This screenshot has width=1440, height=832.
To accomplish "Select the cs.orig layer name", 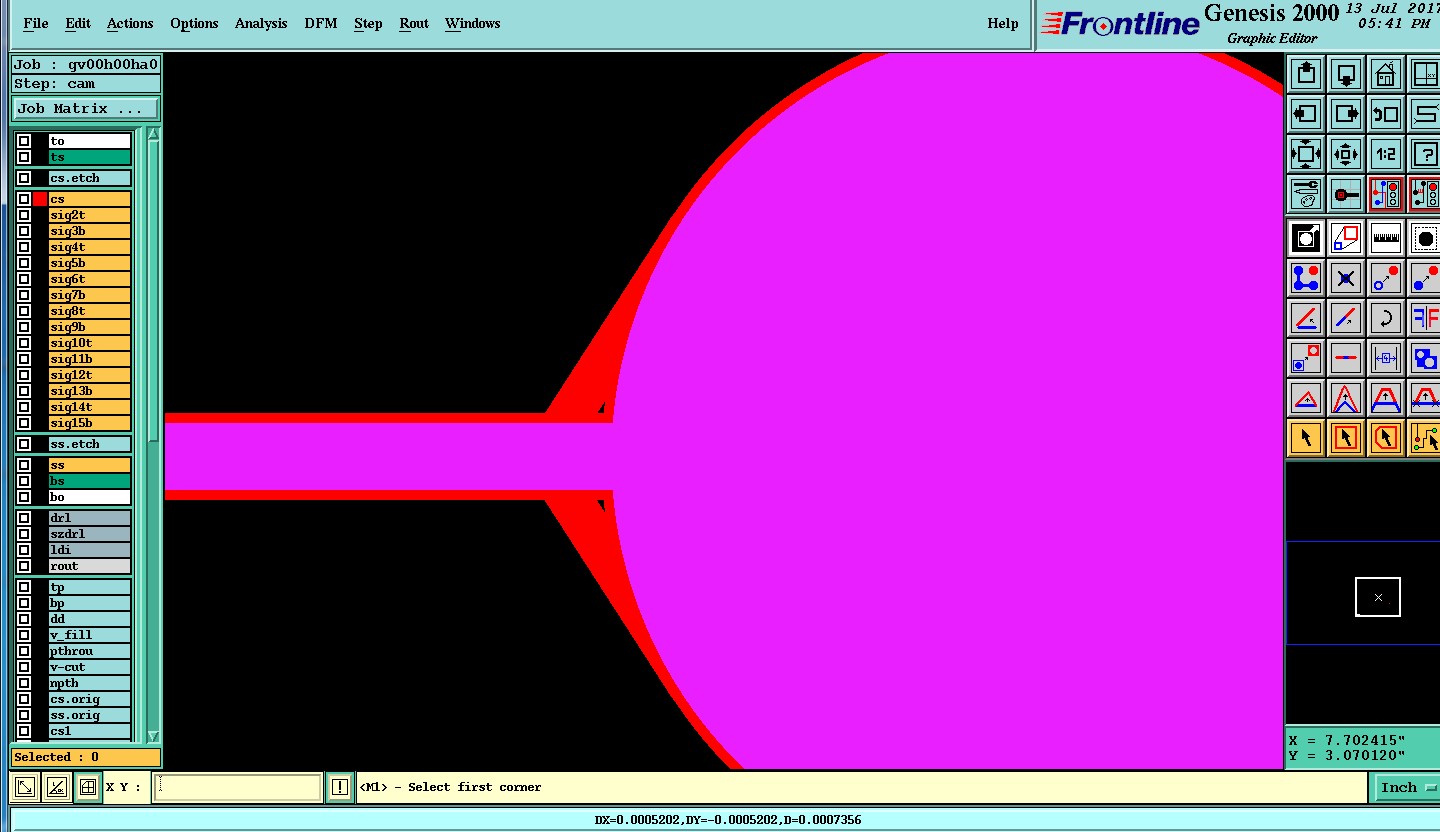I will [90, 699].
